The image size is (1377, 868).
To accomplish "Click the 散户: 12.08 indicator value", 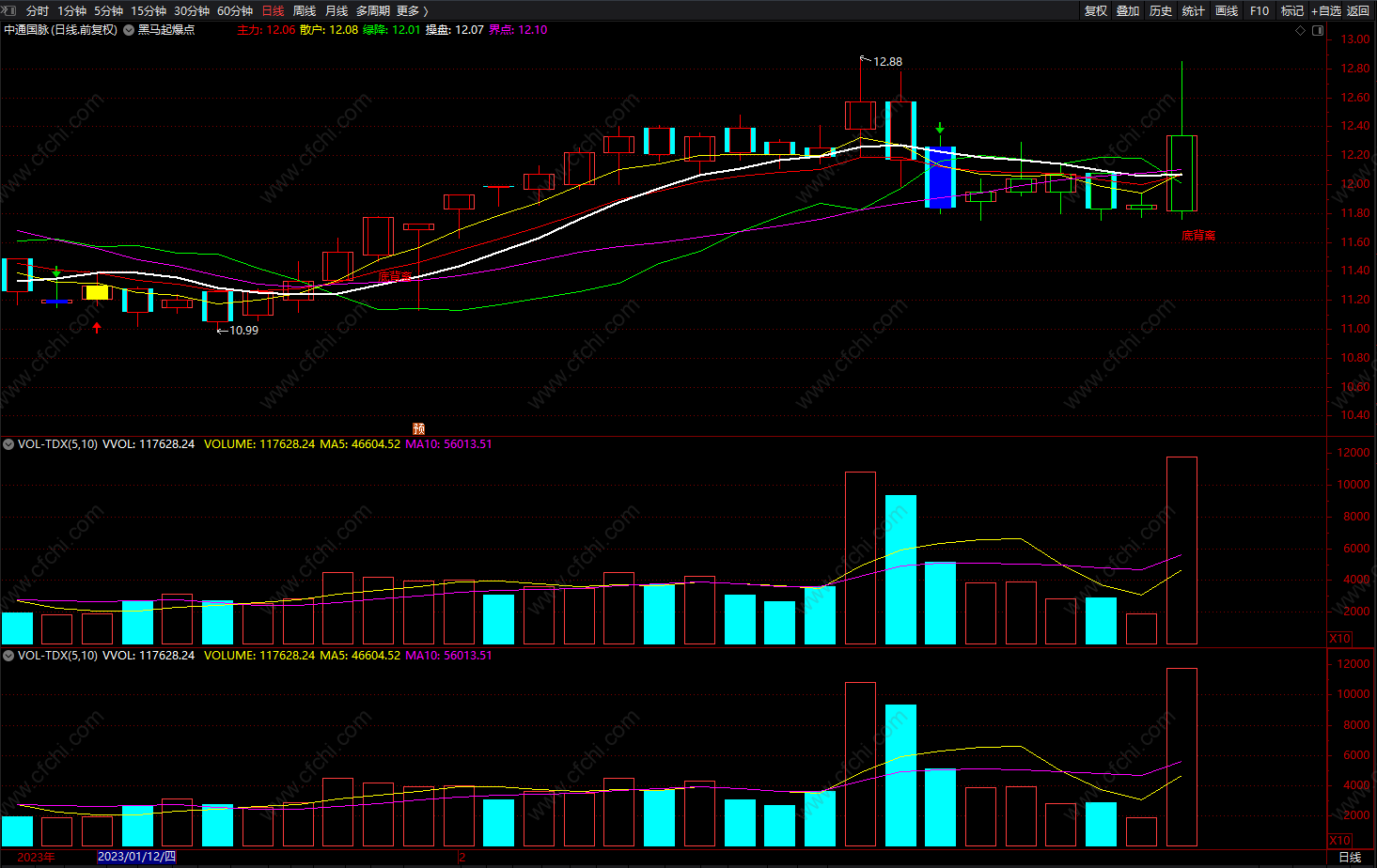I will coord(329,30).
